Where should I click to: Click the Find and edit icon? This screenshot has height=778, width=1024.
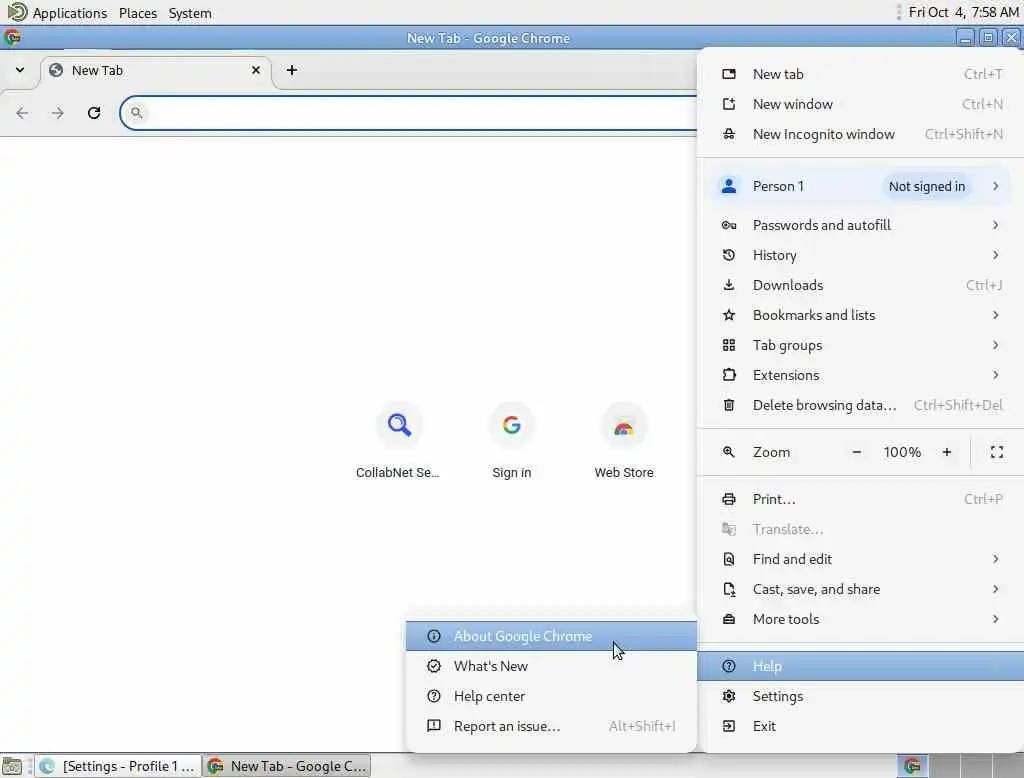click(729, 559)
